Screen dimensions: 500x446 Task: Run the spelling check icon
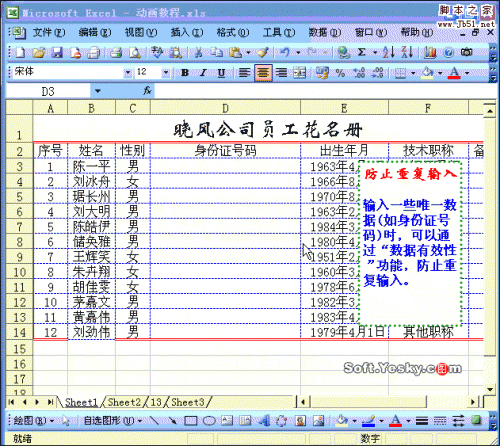click(157, 52)
